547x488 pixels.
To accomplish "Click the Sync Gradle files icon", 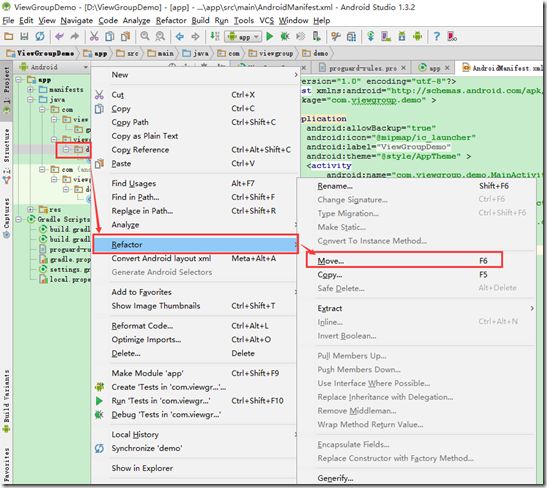I will (370, 36).
